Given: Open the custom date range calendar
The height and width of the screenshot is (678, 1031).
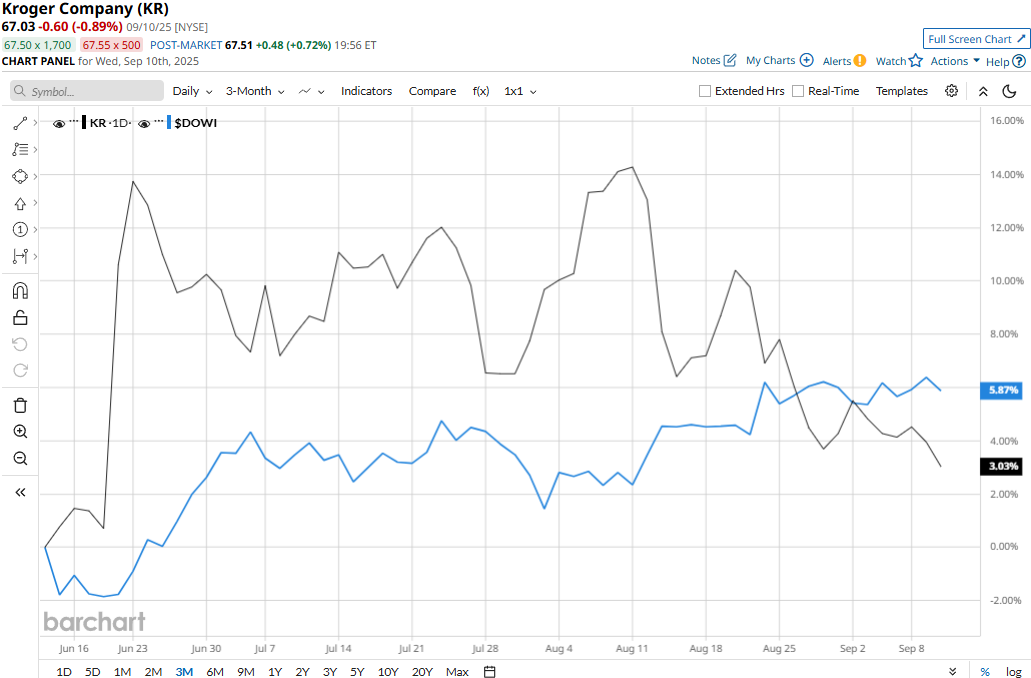Looking at the screenshot, I should pos(489,671).
